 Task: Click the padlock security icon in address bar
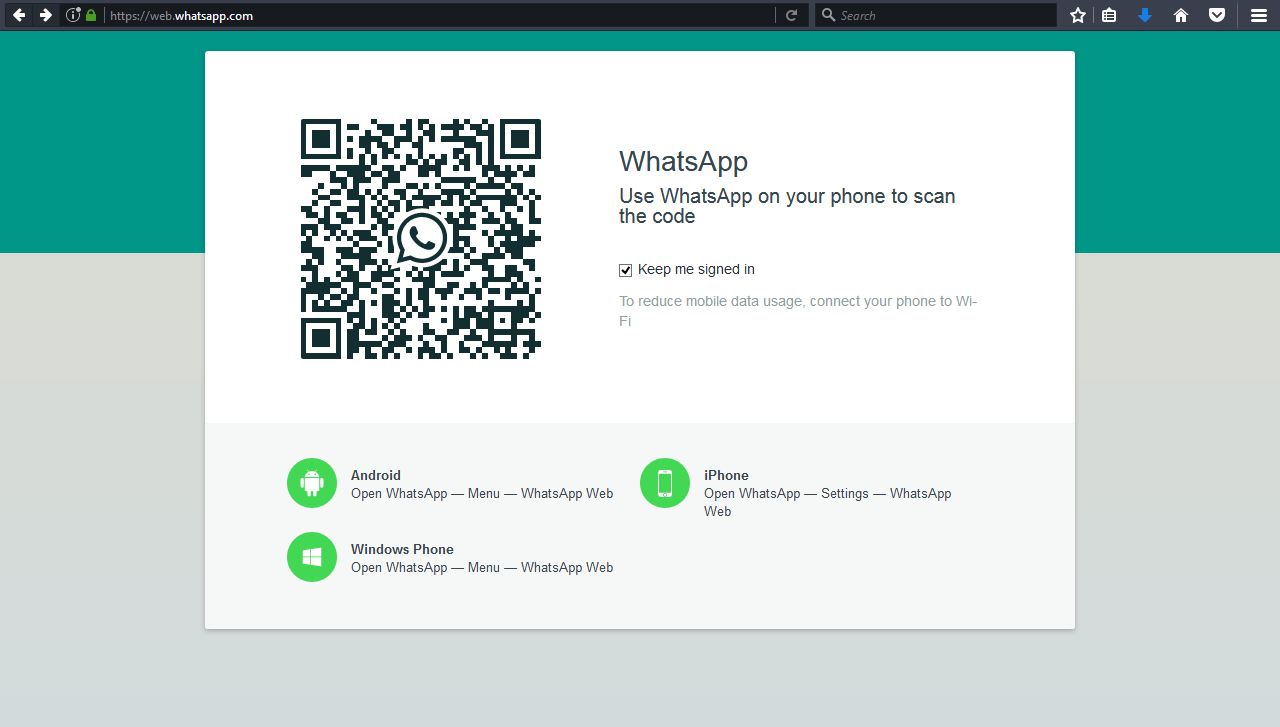(93, 15)
